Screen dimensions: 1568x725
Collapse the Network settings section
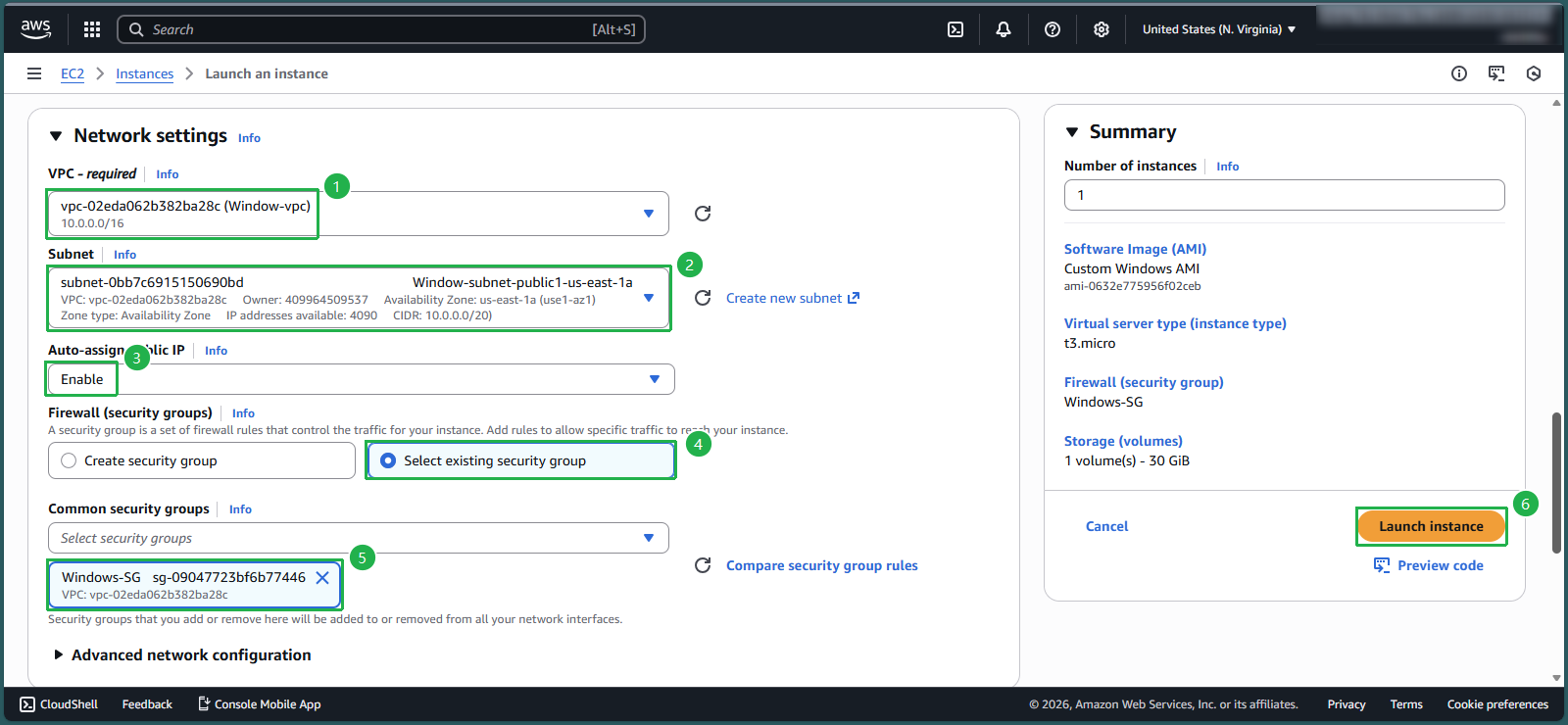tap(56, 136)
